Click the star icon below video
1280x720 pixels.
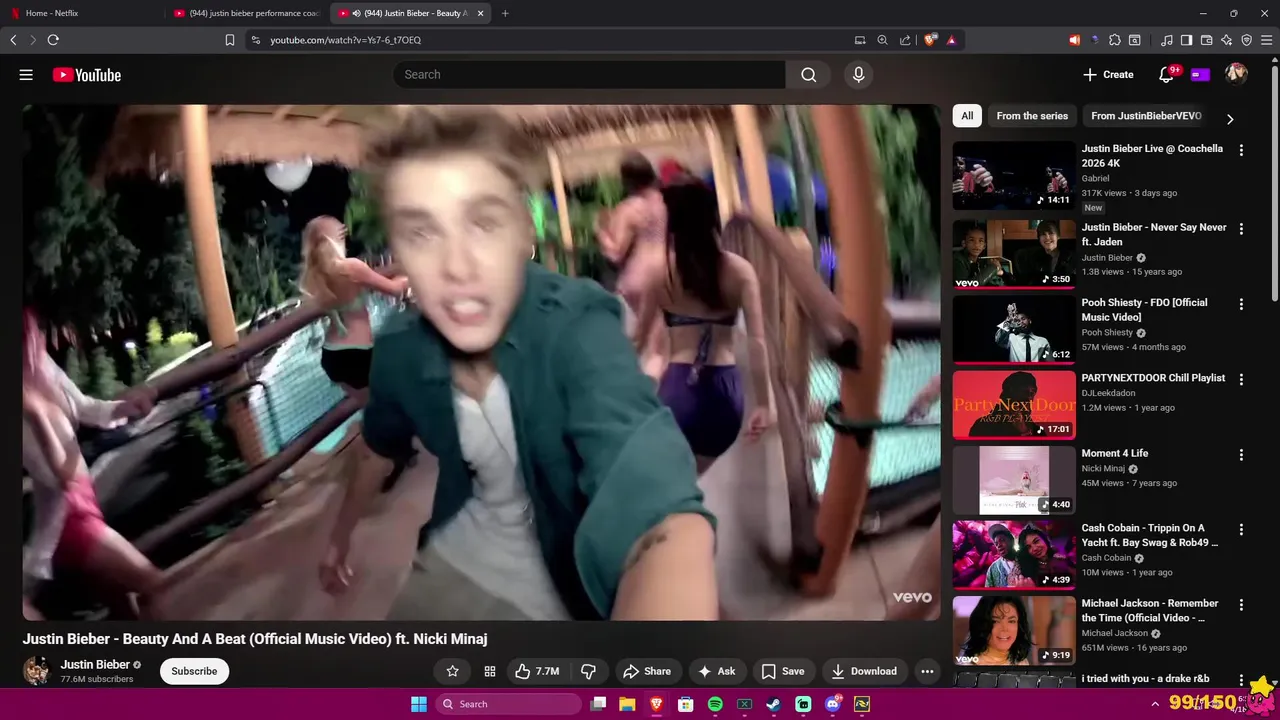coord(452,671)
